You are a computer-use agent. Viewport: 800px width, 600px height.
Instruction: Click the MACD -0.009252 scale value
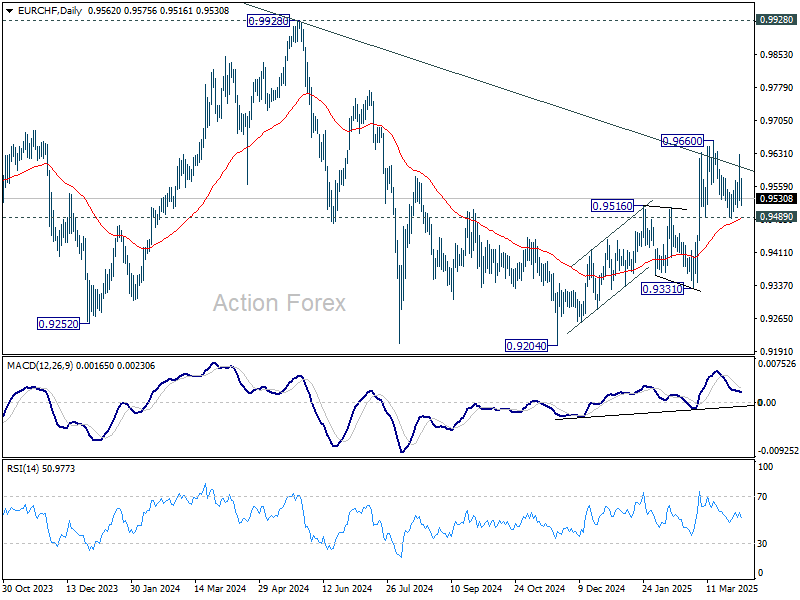pos(778,451)
